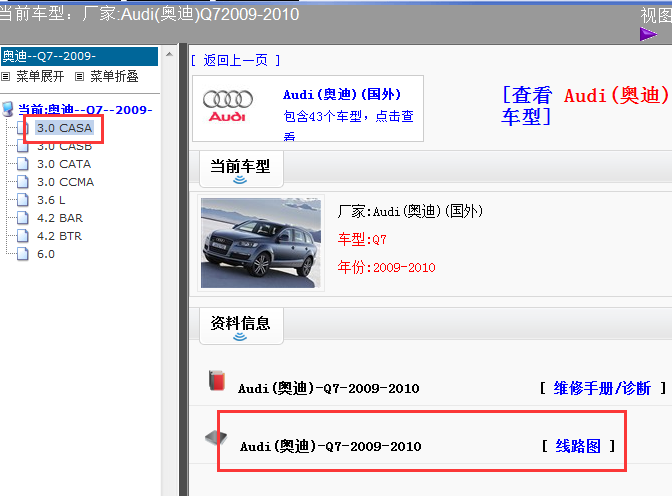The height and width of the screenshot is (496, 672).
Task: Click the 当前车型 header text at top
Action: coord(149,15)
